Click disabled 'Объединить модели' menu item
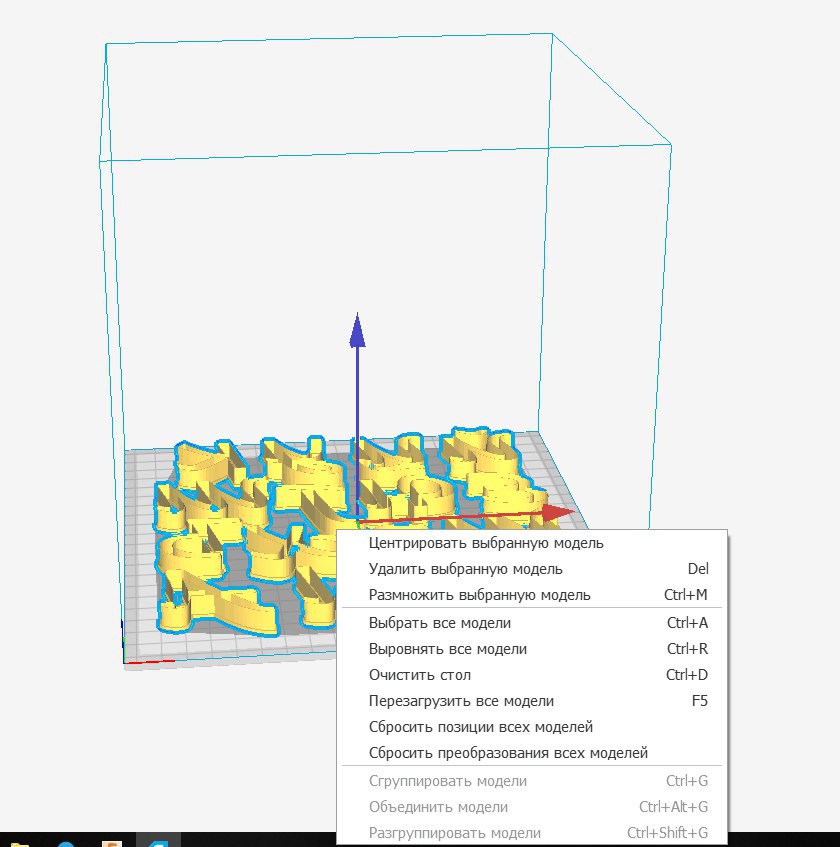 (x=532, y=806)
